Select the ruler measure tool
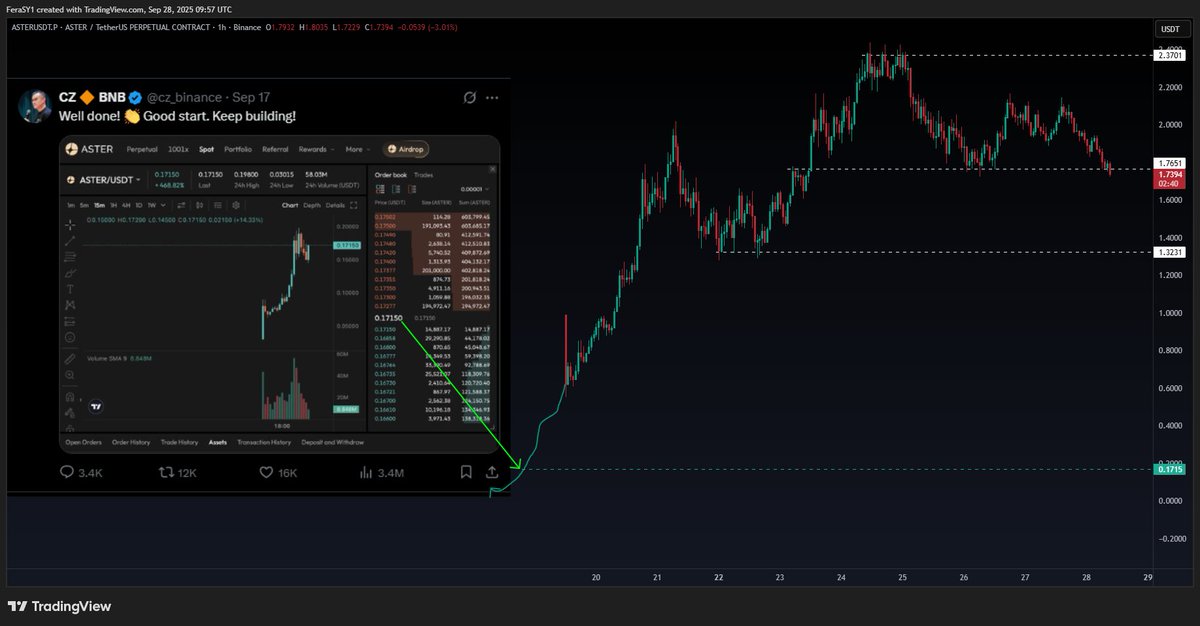The width and height of the screenshot is (1200, 626). click(x=70, y=359)
